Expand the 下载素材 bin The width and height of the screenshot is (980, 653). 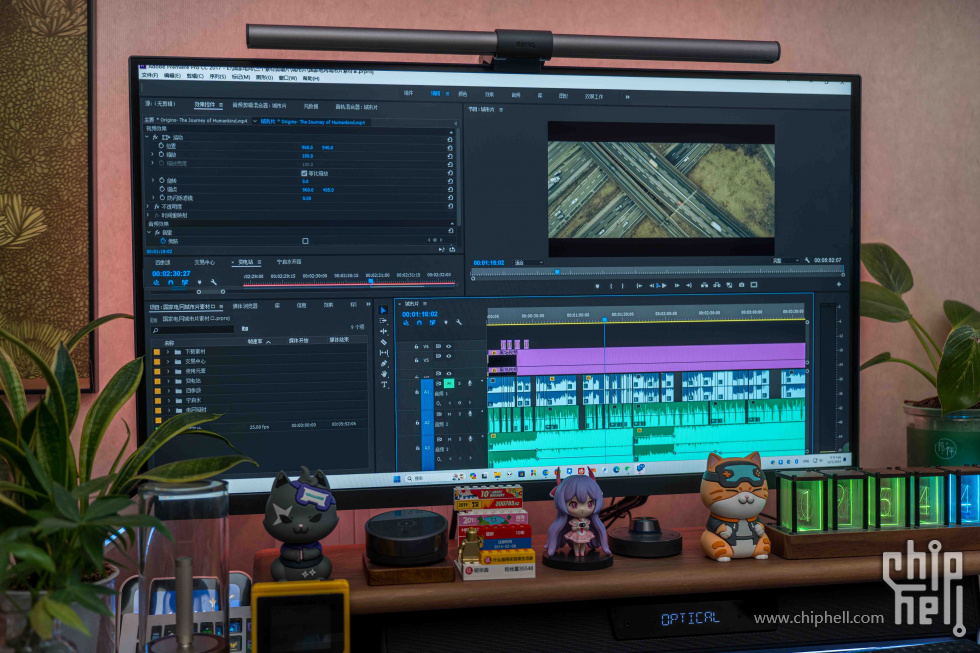coord(168,352)
